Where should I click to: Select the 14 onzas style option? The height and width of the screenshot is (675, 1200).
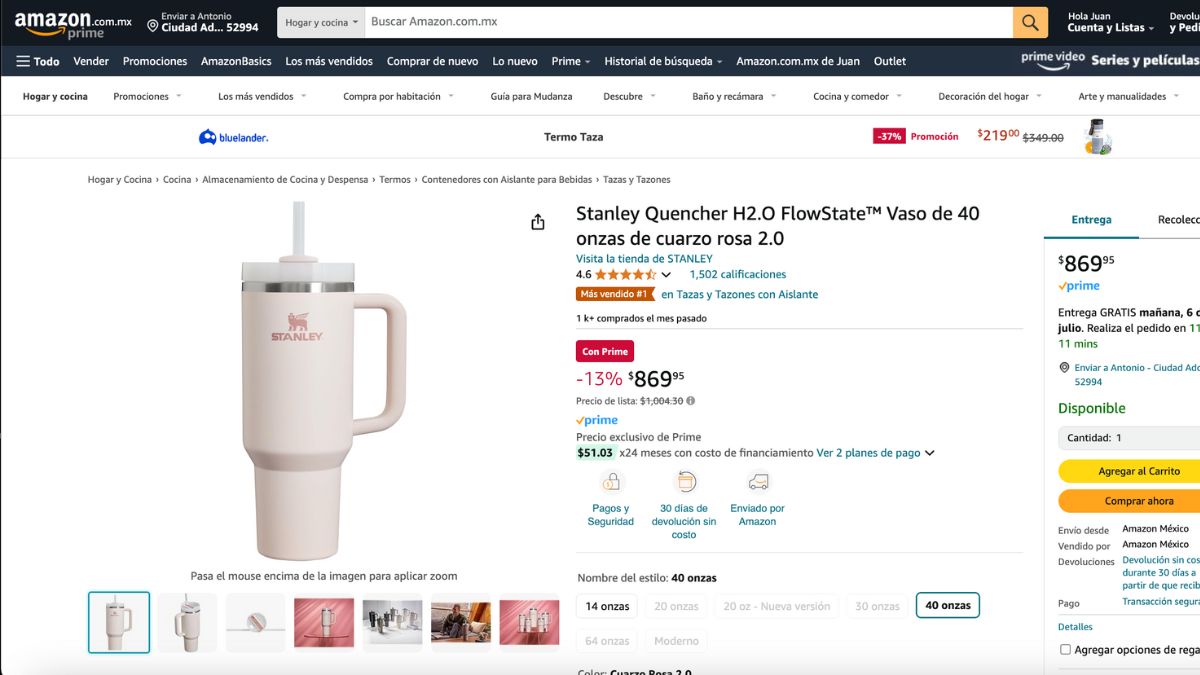[608, 606]
